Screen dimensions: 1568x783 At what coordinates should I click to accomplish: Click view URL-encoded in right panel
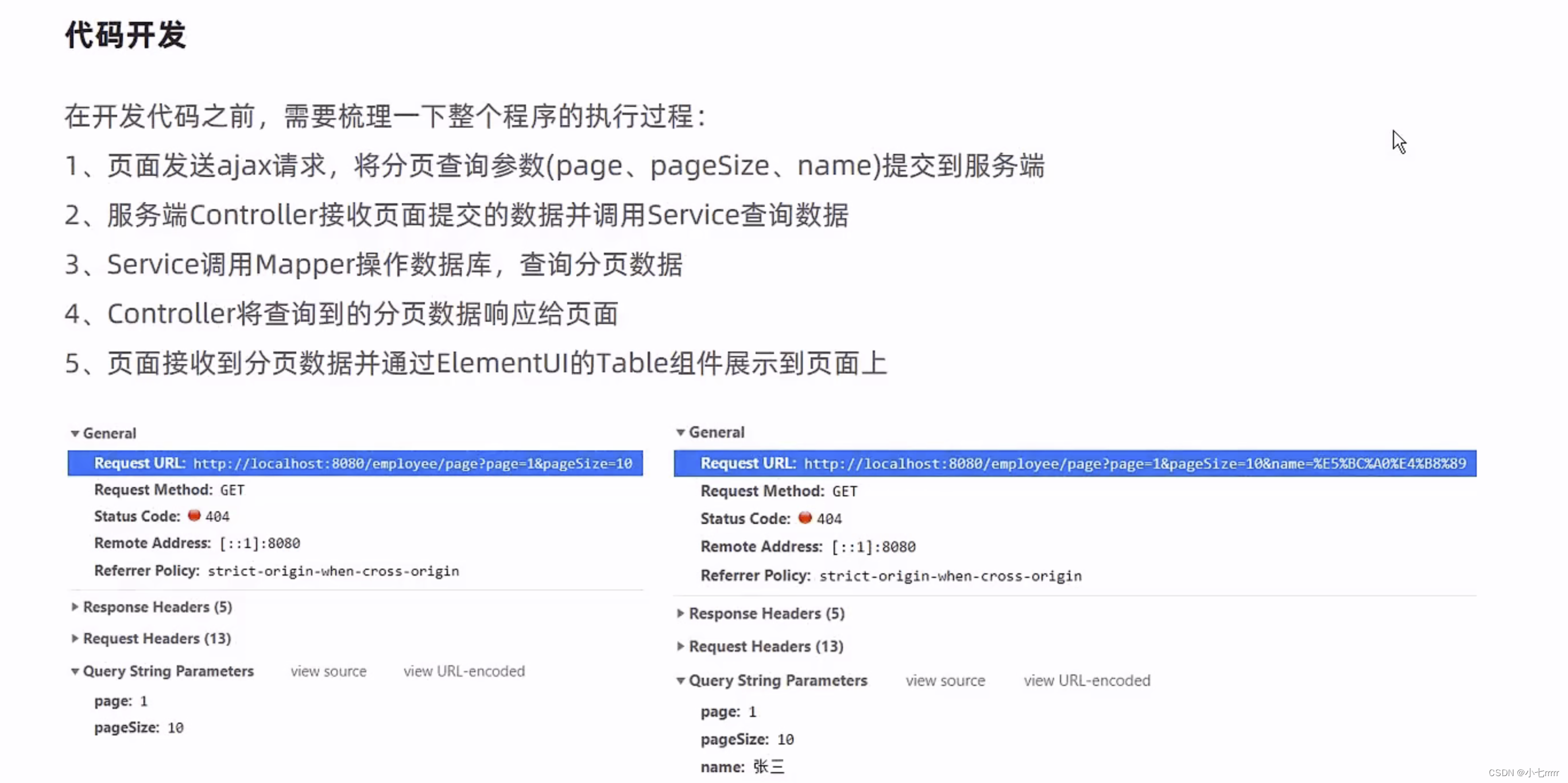point(1086,680)
